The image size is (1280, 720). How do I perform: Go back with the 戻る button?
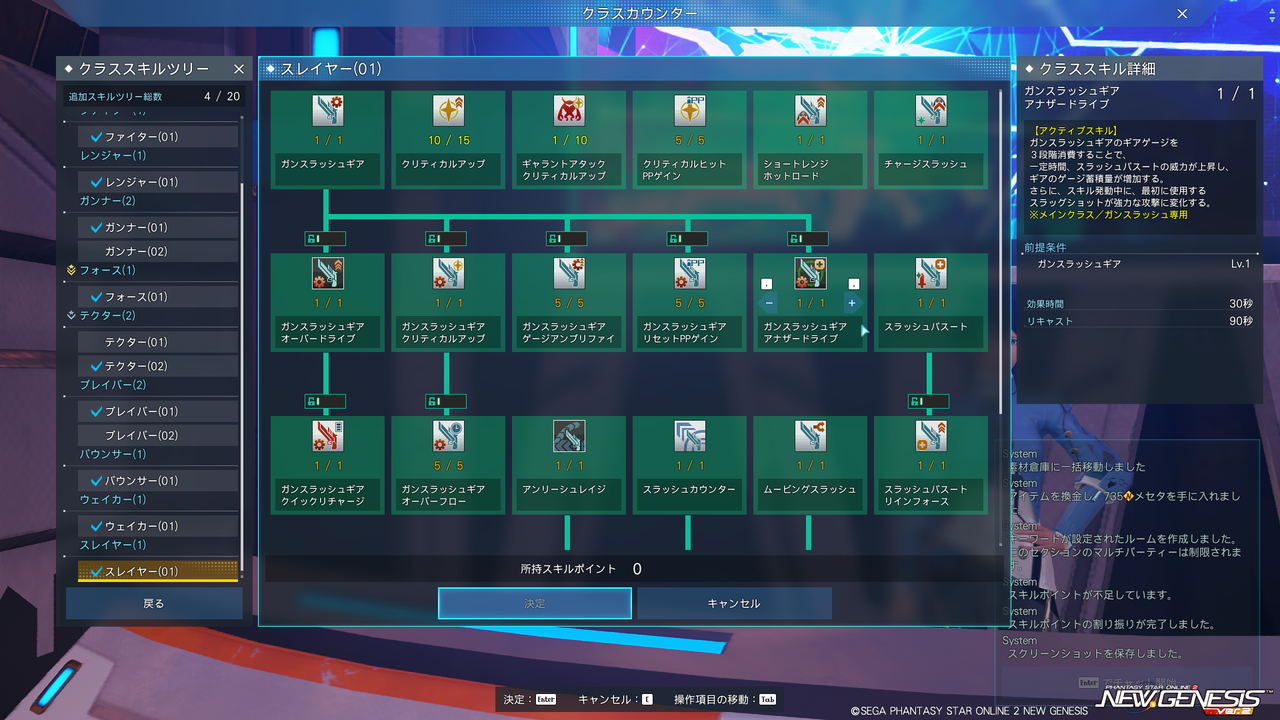154,604
